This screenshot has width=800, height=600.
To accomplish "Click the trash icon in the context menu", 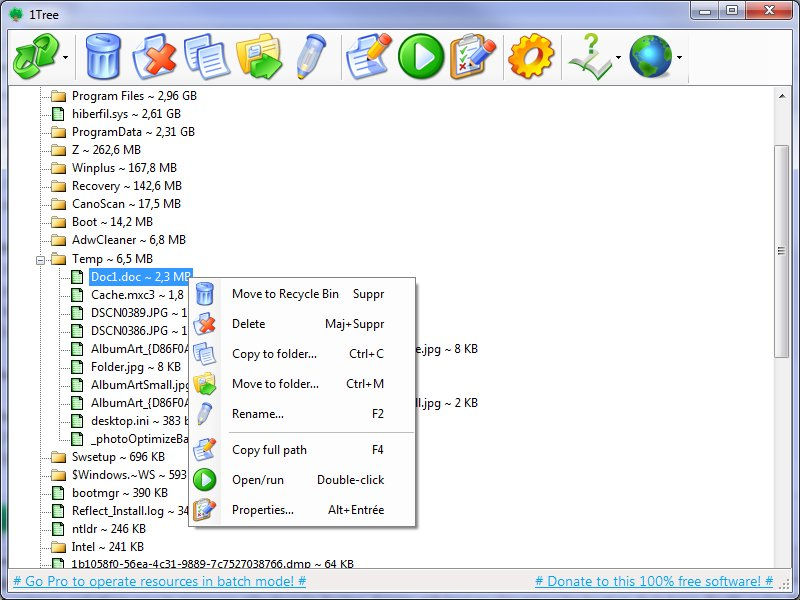I will 205,294.
